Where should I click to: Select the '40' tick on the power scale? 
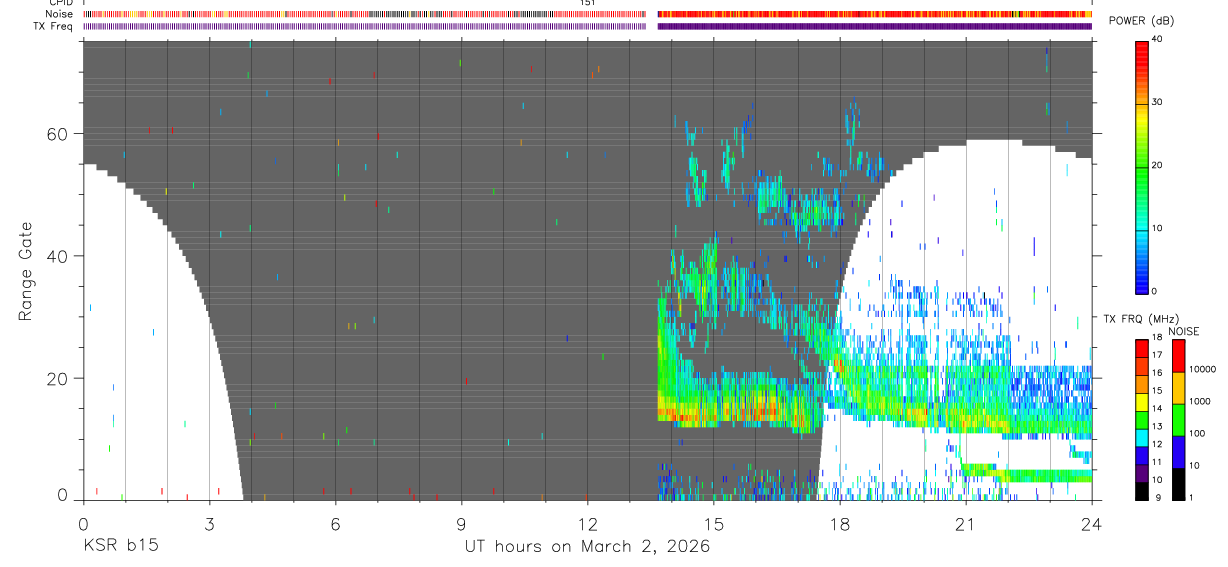(1157, 39)
